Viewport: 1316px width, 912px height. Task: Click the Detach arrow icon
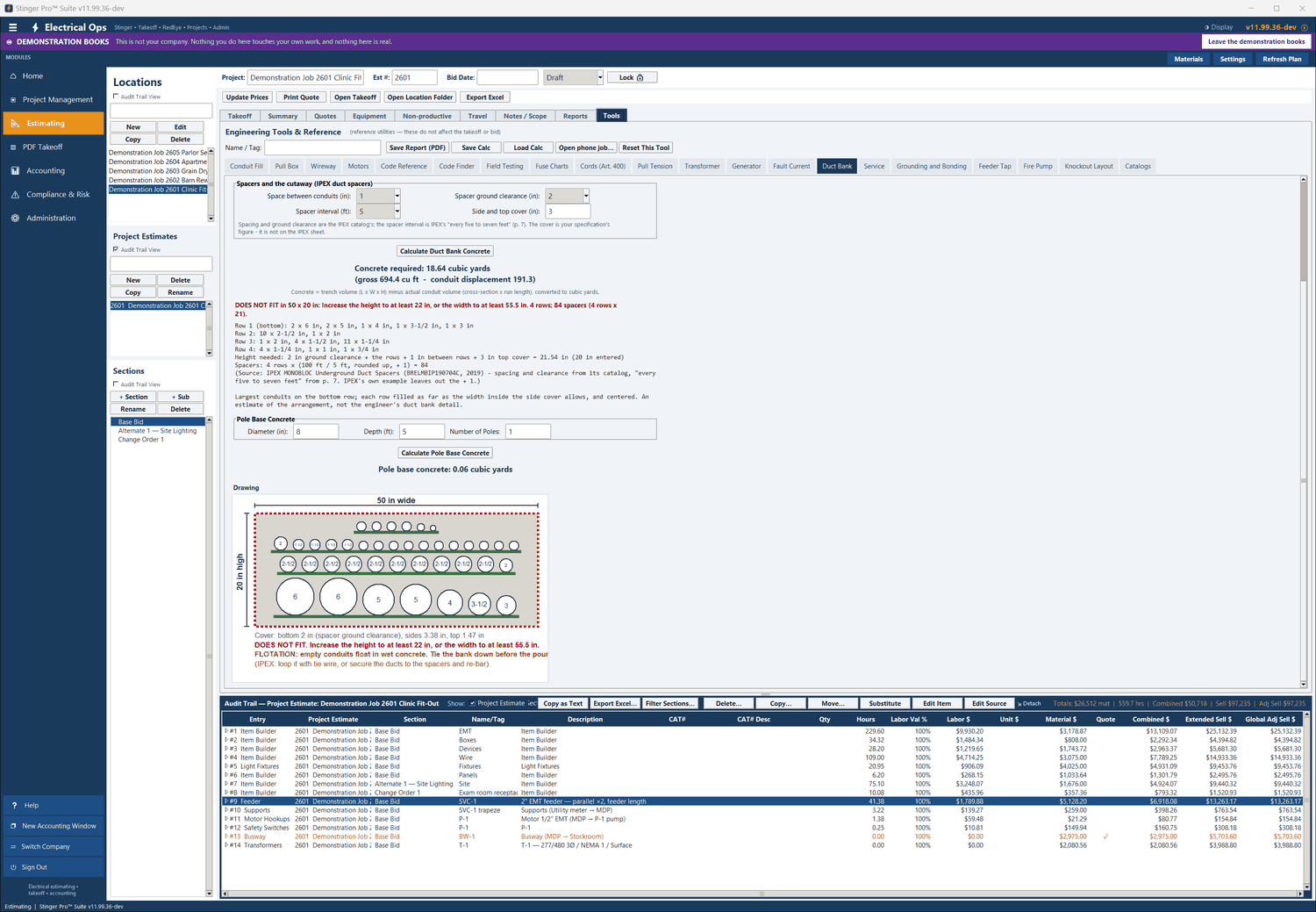click(1019, 703)
